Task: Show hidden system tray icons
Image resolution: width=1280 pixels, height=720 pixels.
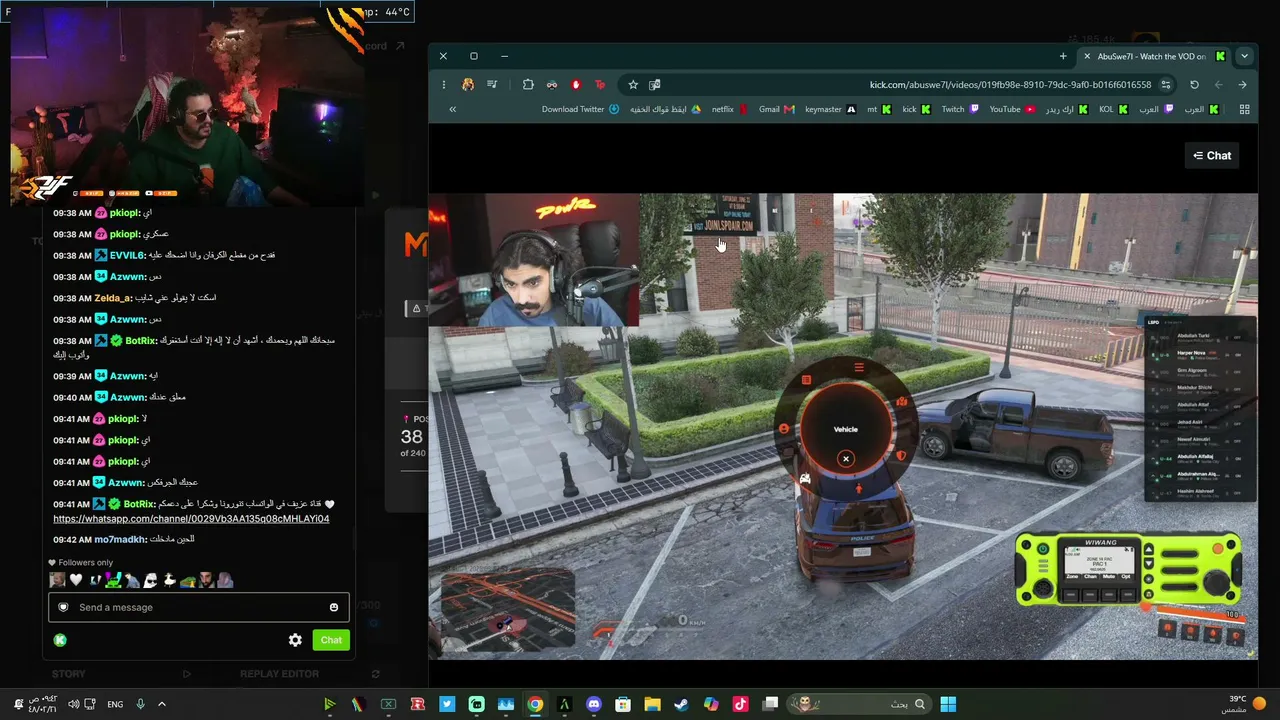Action: [162, 704]
